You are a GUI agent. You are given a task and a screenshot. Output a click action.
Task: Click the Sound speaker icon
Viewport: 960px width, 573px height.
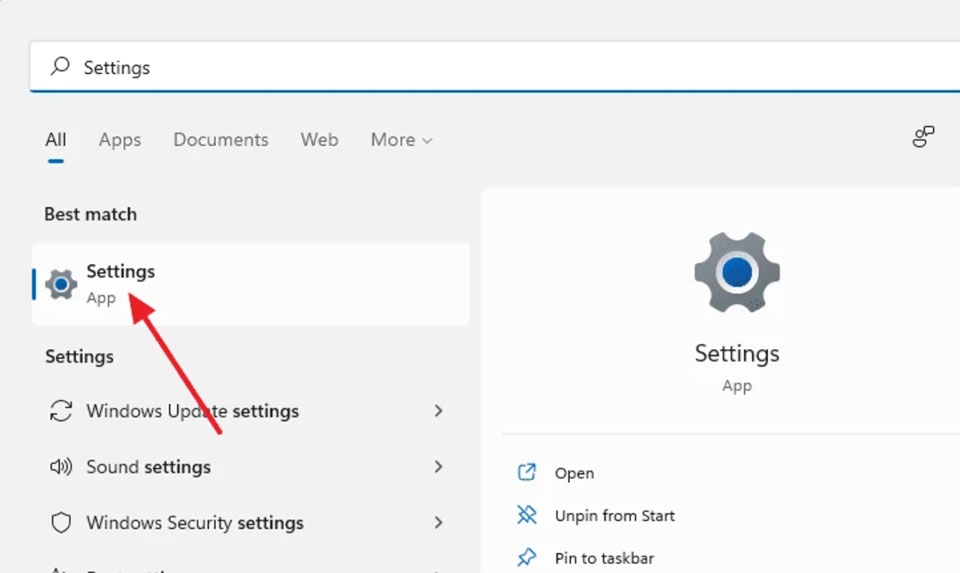61,467
